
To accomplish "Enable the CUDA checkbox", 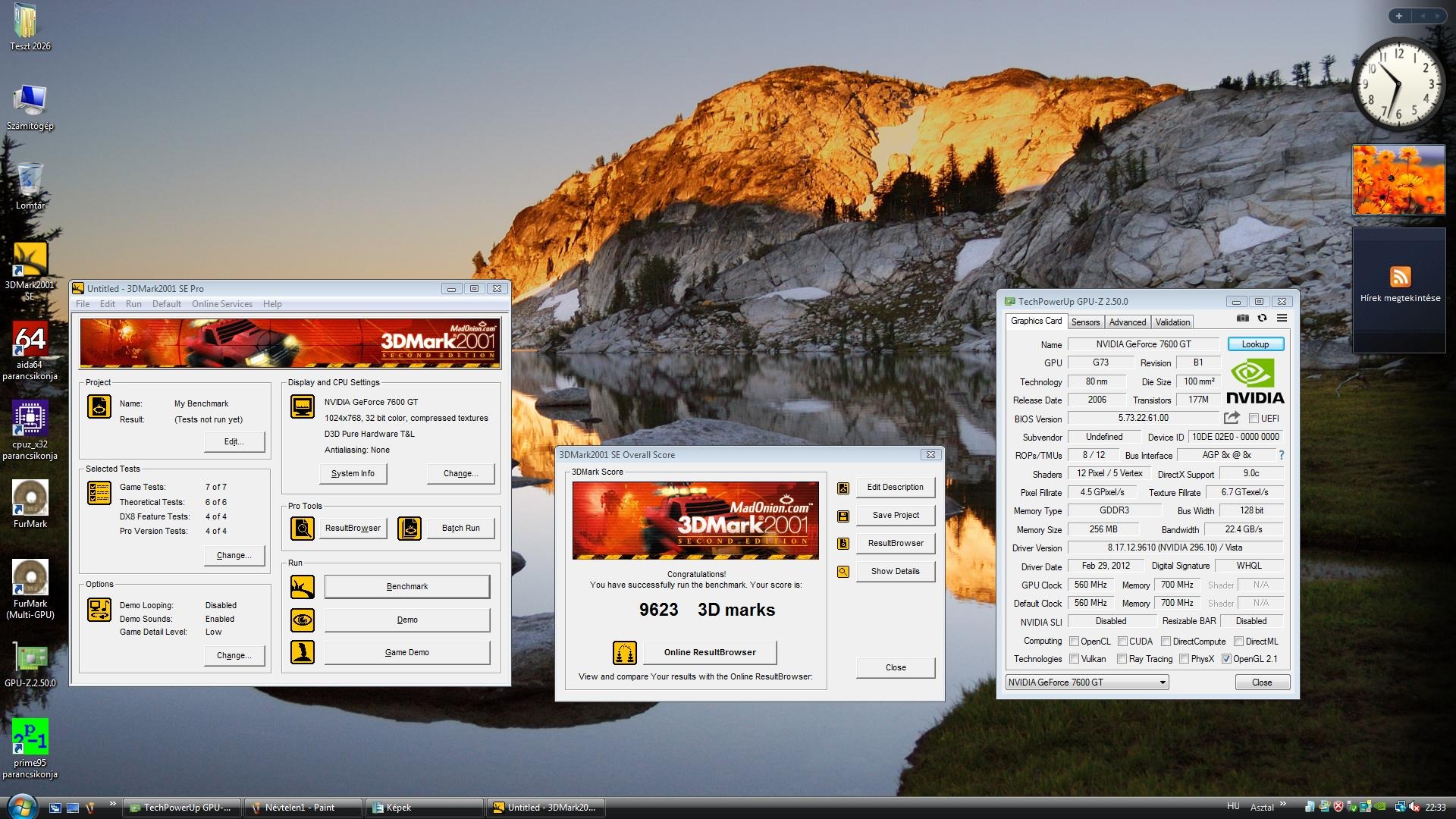I will pos(1122,642).
